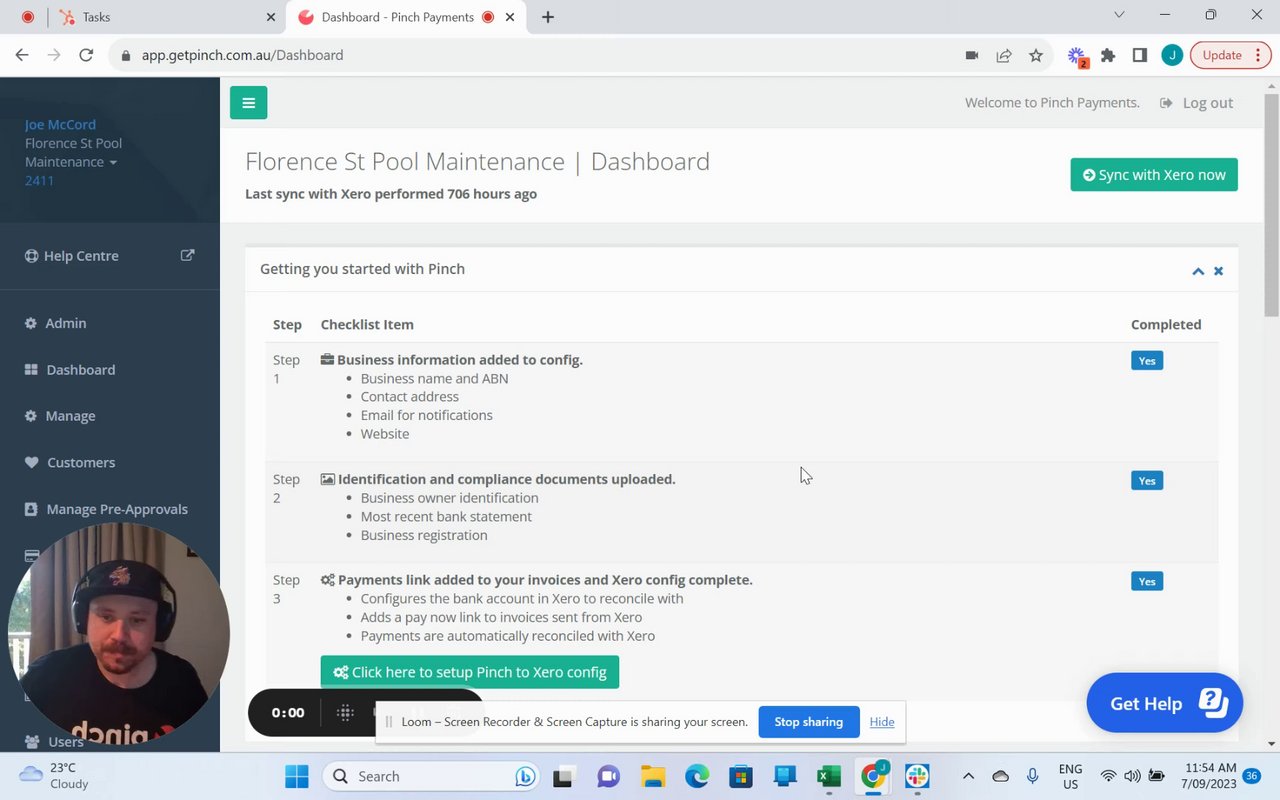Click Sync with Xero now button

pos(1154,174)
